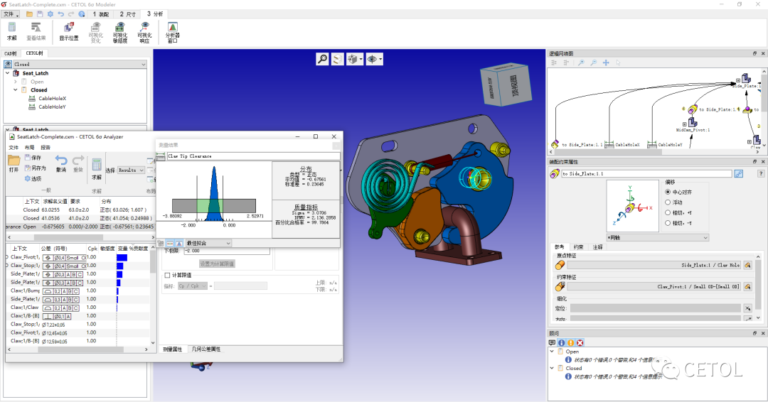768x402 pixels.
Task: Click the lower limit input field
Action: click(227, 251)
